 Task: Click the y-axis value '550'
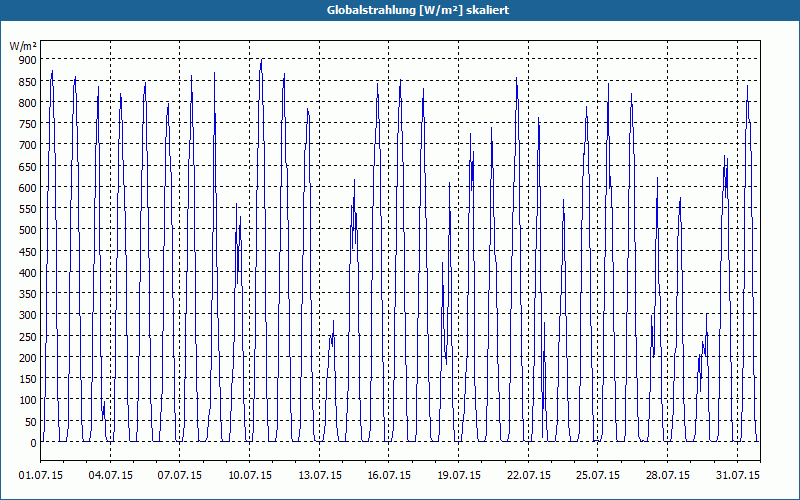27,209
